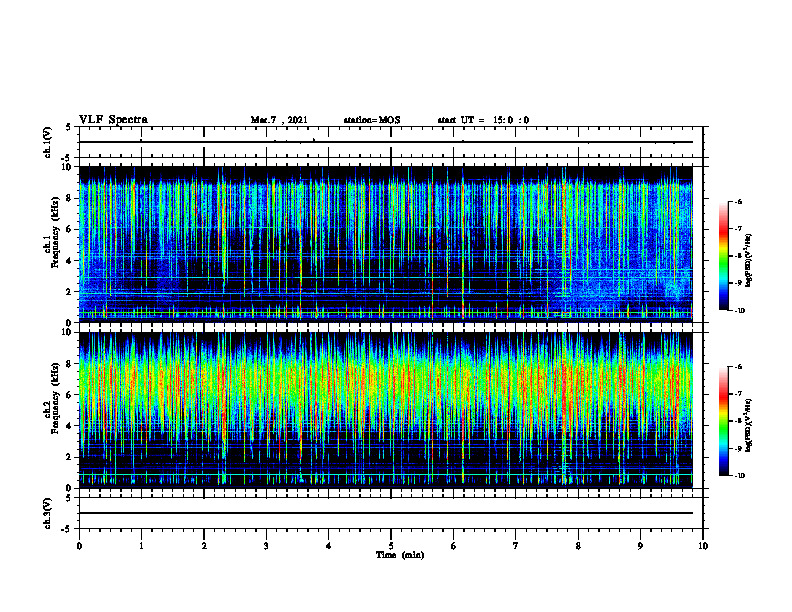Click time axis tick label "10" at right end
792x612 pixels.
click(x=703, y=546)
